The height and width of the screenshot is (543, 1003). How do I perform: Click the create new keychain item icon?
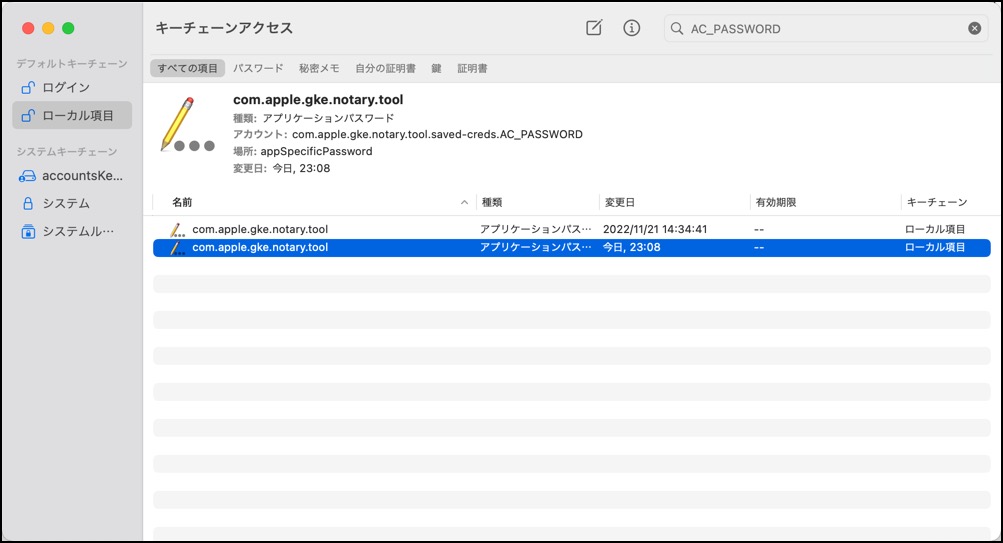(594, 28)
